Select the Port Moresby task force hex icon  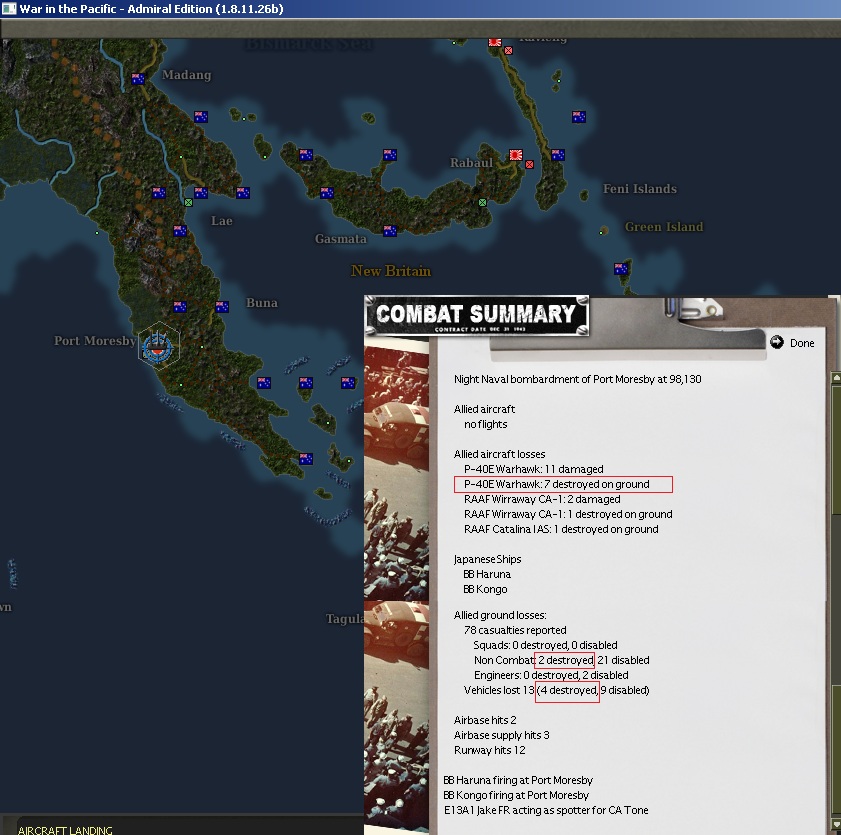[x=158, y=346]
